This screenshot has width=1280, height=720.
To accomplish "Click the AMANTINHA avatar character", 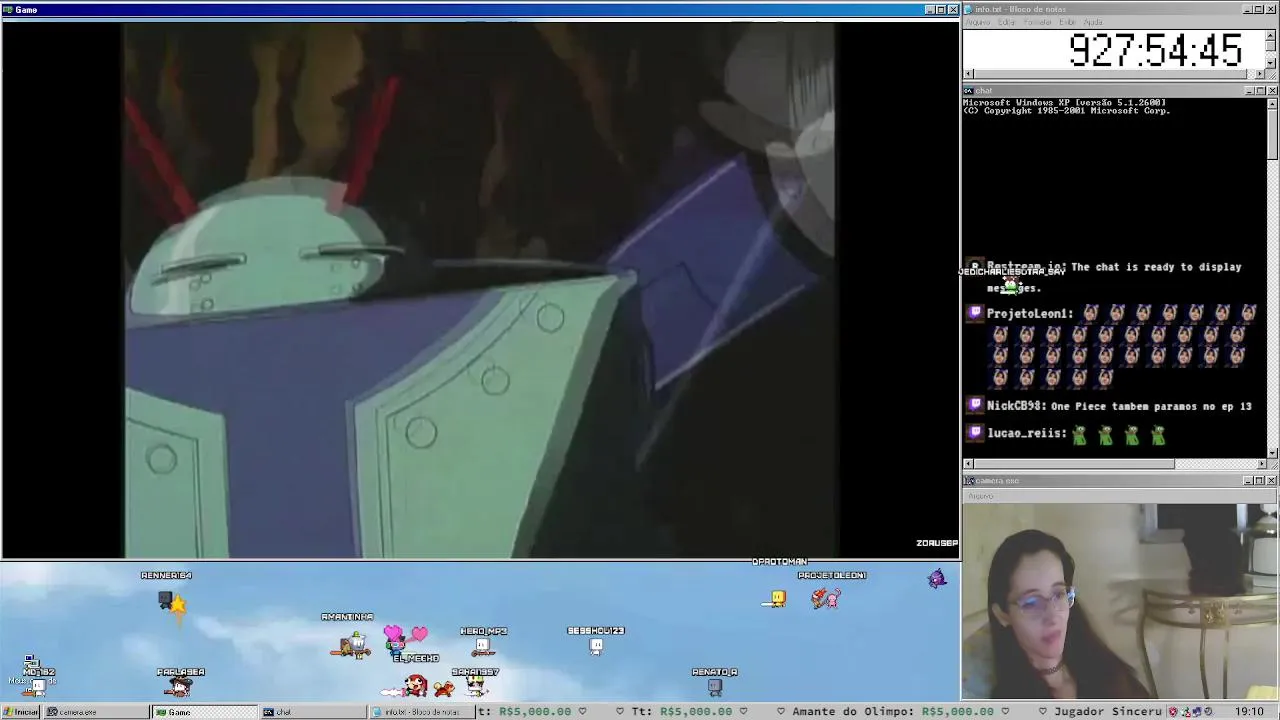I will 351,645.
